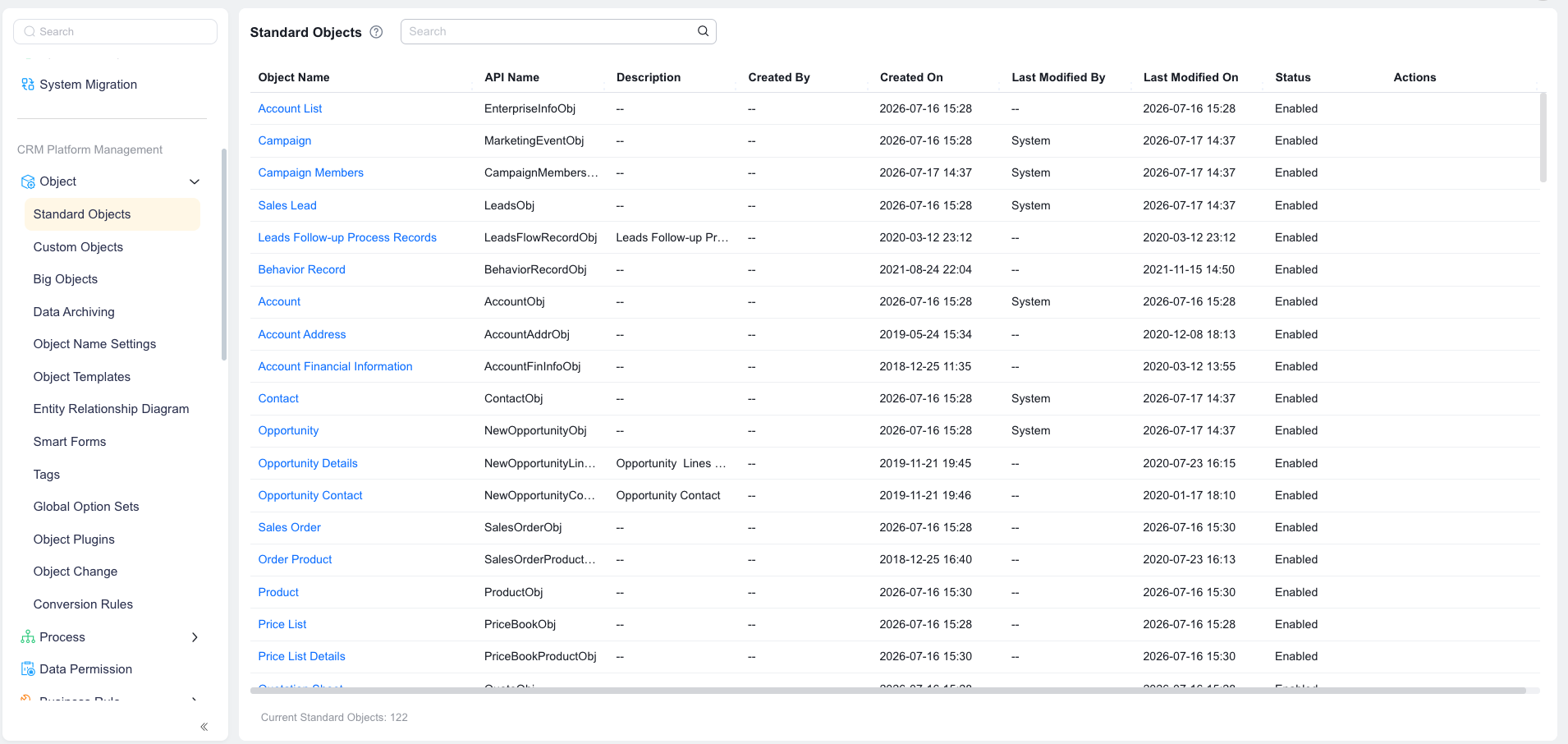1568x744 pixels.
Task: Click the 2021-08-24 22:04 created date
Action: tap(925, 269)
